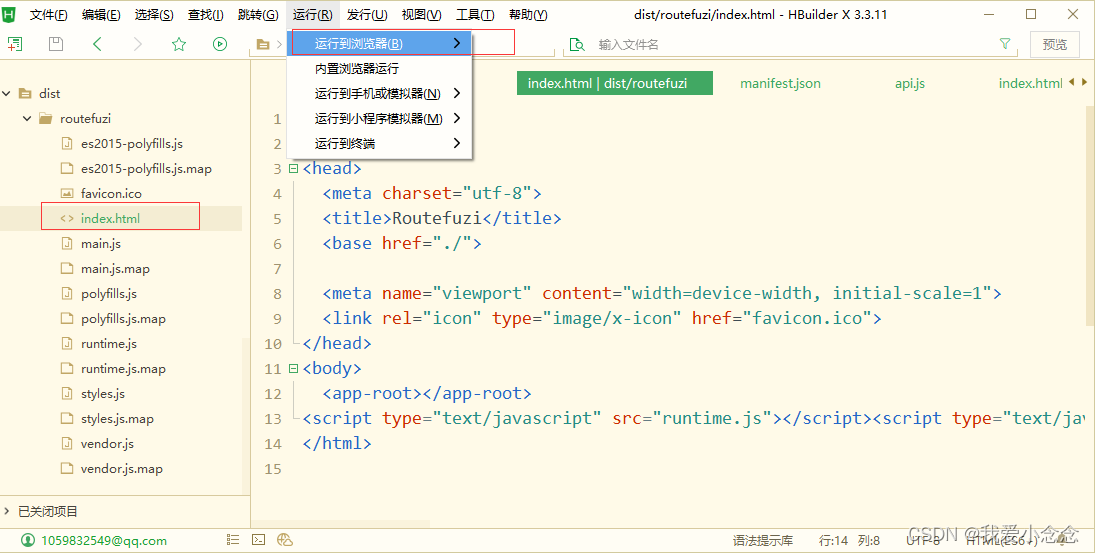
Task: Select styles.js.map in file tree
Action: coord(117,419)
